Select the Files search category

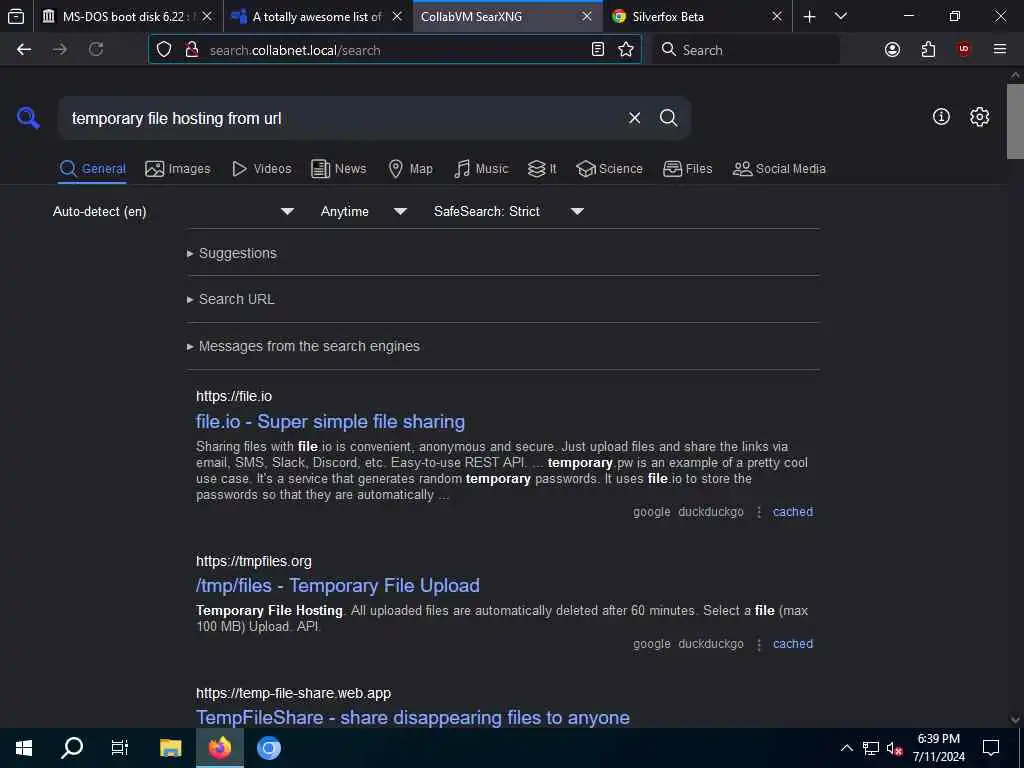point(687,168)
